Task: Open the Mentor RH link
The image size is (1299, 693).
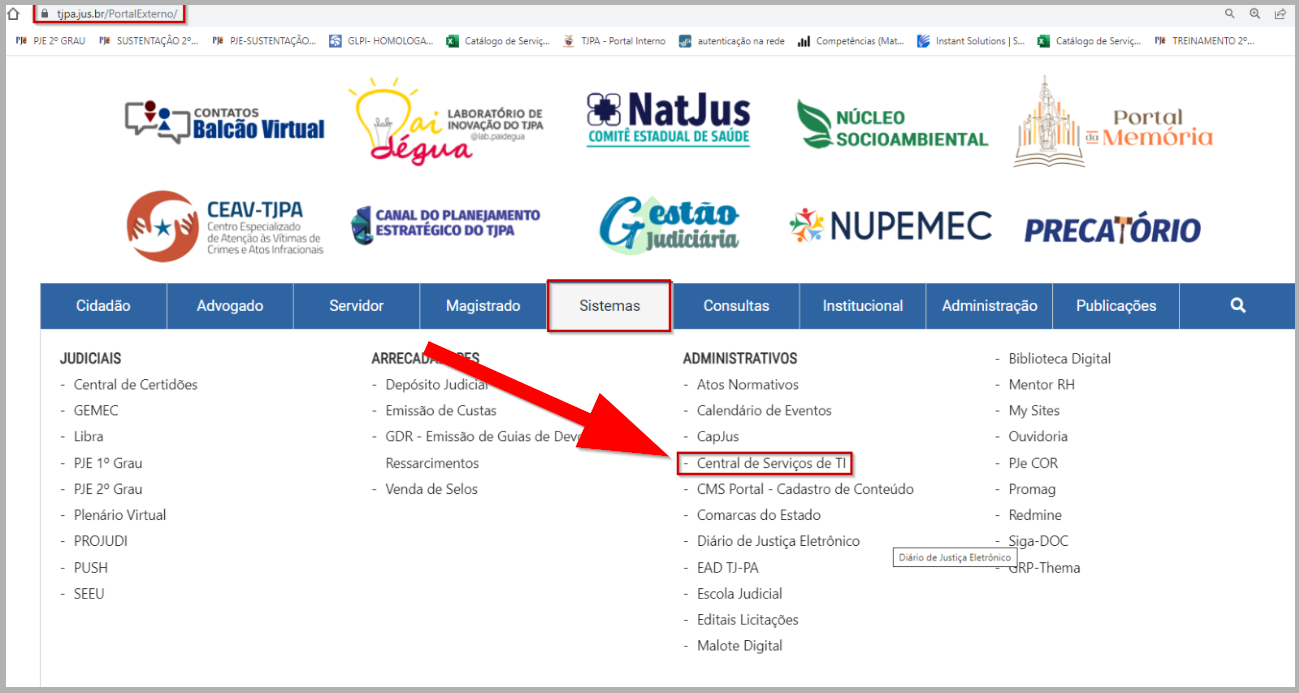Action: click(1042, 385)
